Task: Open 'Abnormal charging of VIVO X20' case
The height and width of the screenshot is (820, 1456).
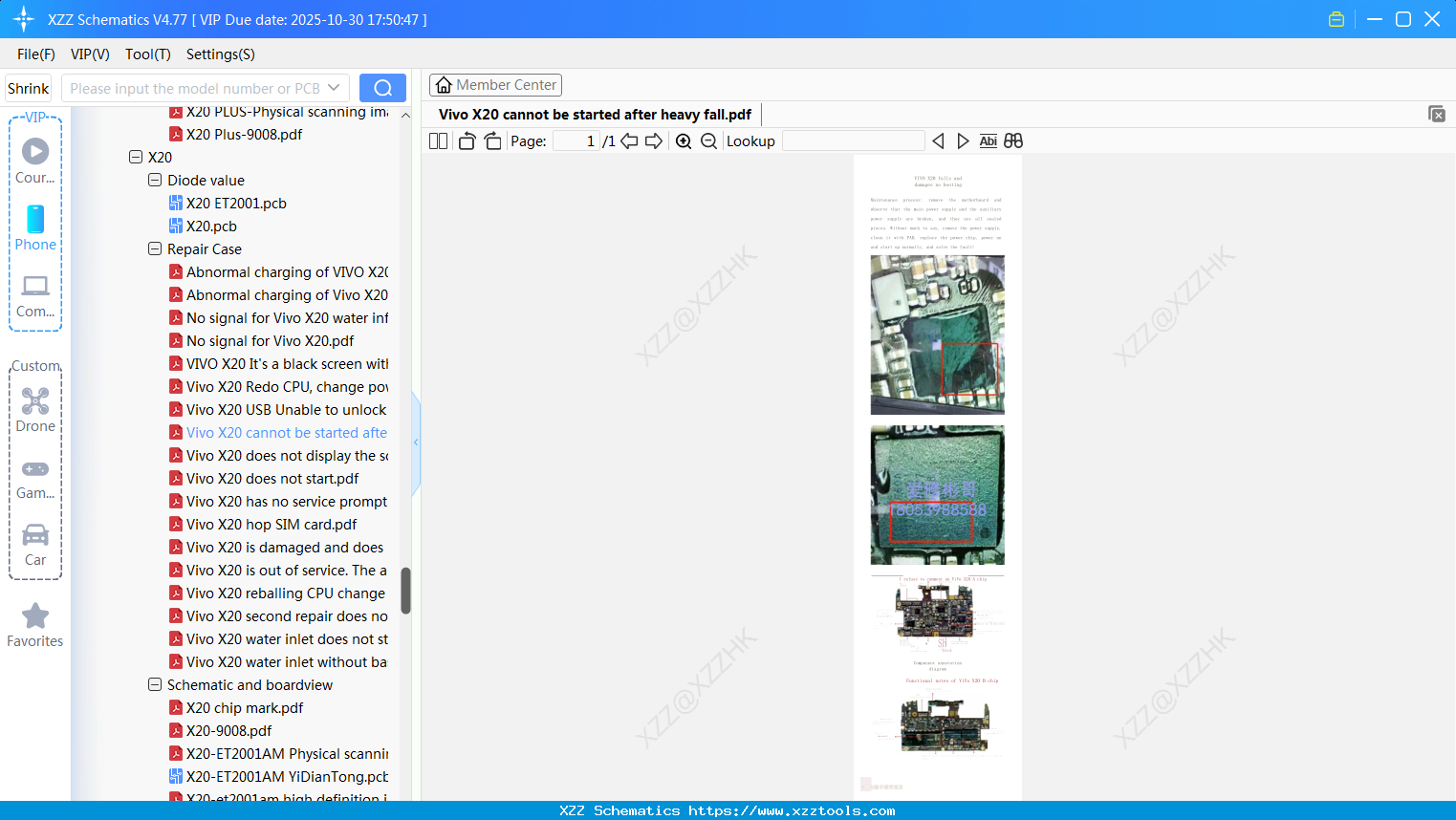Action: pyautogui.click(x=287, y=271)
